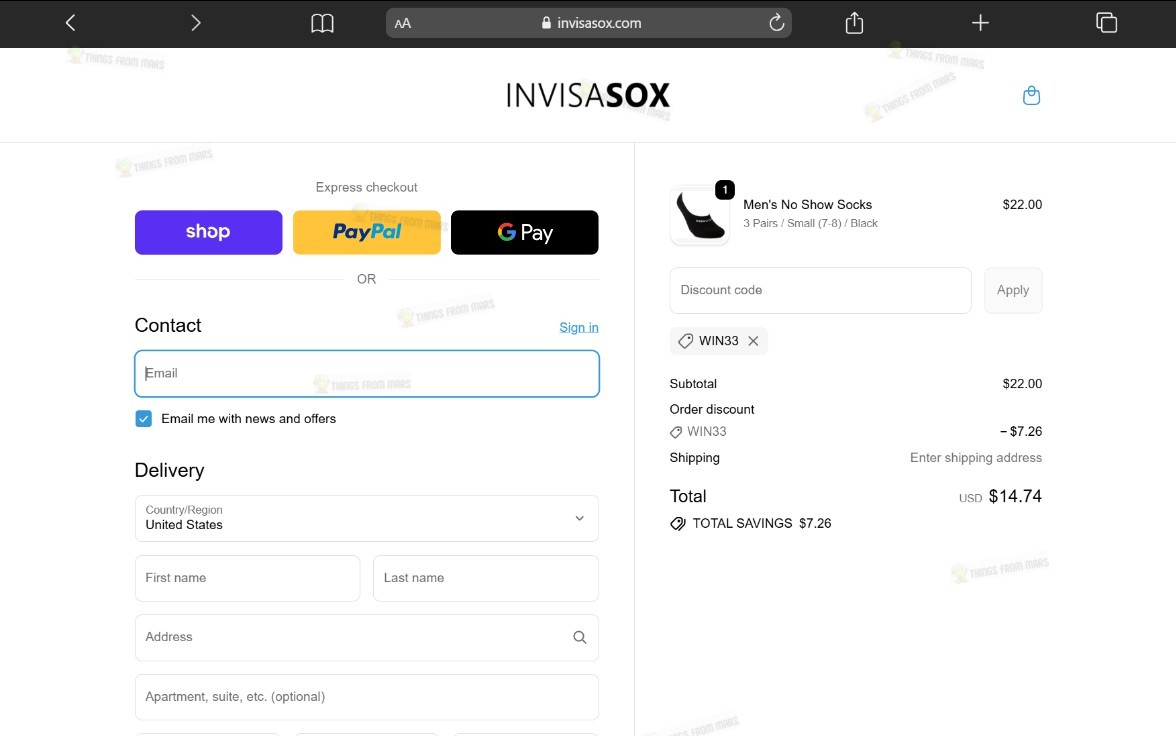The image size is (1176, 736).
Task: Click the – $7.26 order discount amount
Action: click(x=1021, y=431)
